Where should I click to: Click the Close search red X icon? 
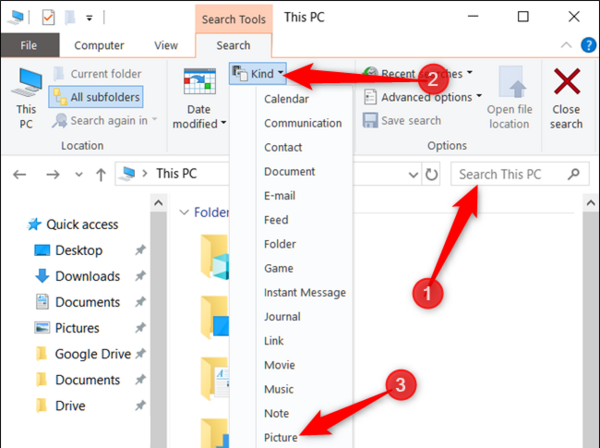[567, 81]
